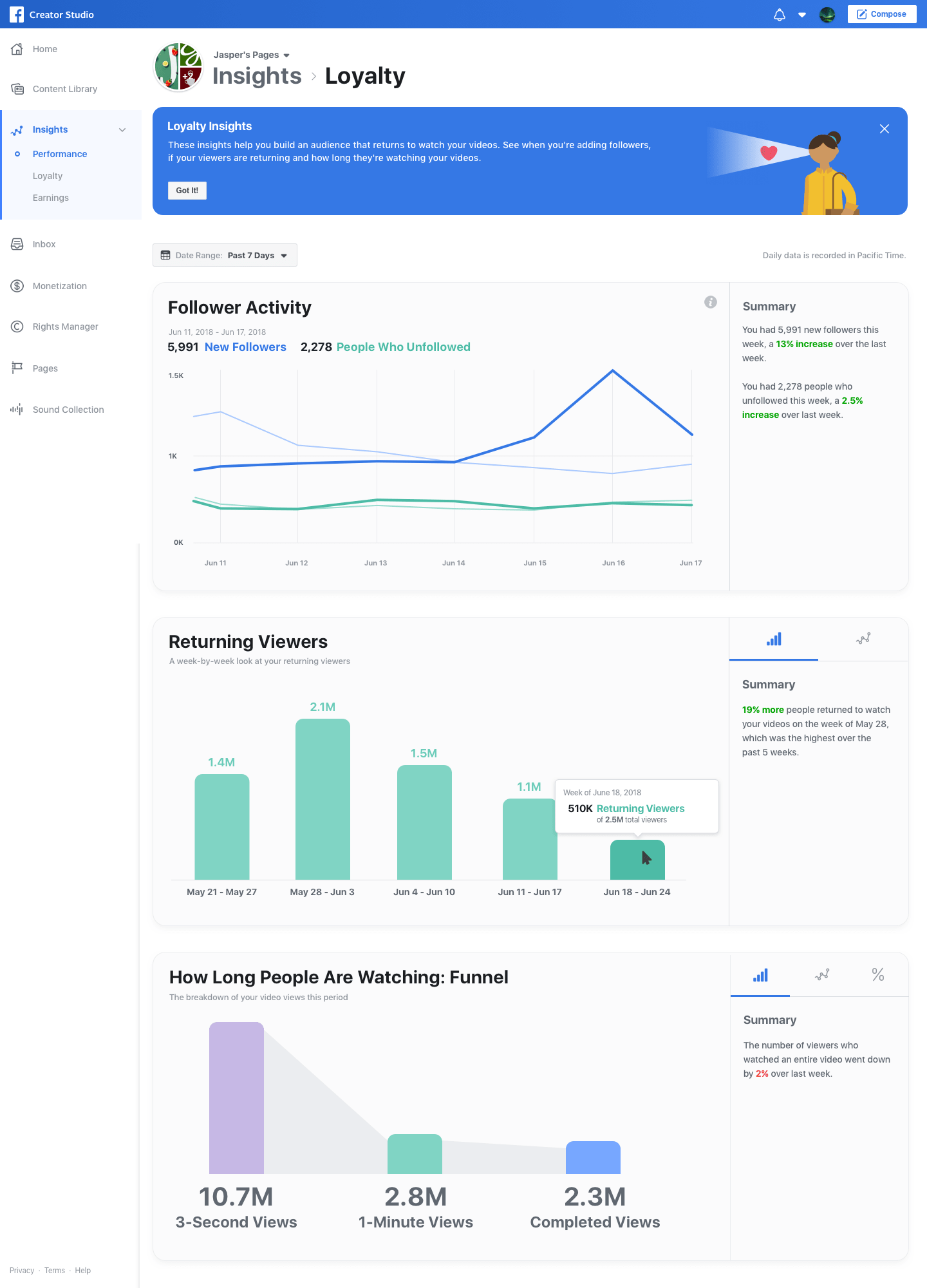
Task: Click the Sound Collection waveform icon
Action: tap(17, 410)
